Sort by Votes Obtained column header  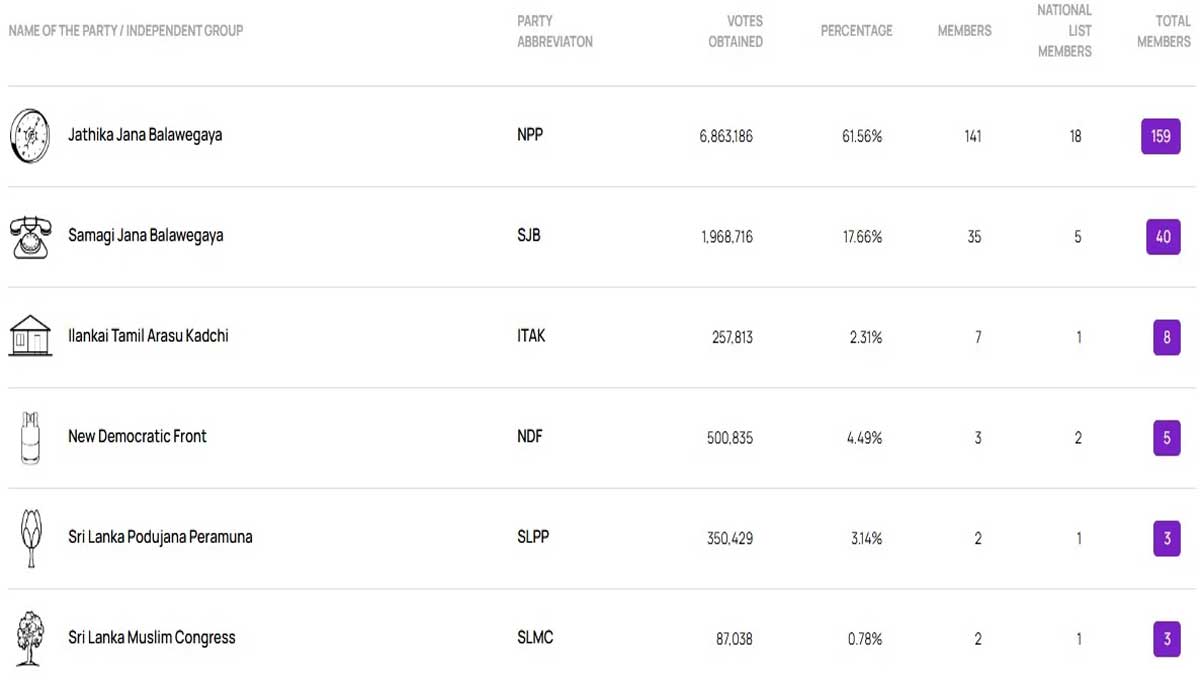click(735, 31)
